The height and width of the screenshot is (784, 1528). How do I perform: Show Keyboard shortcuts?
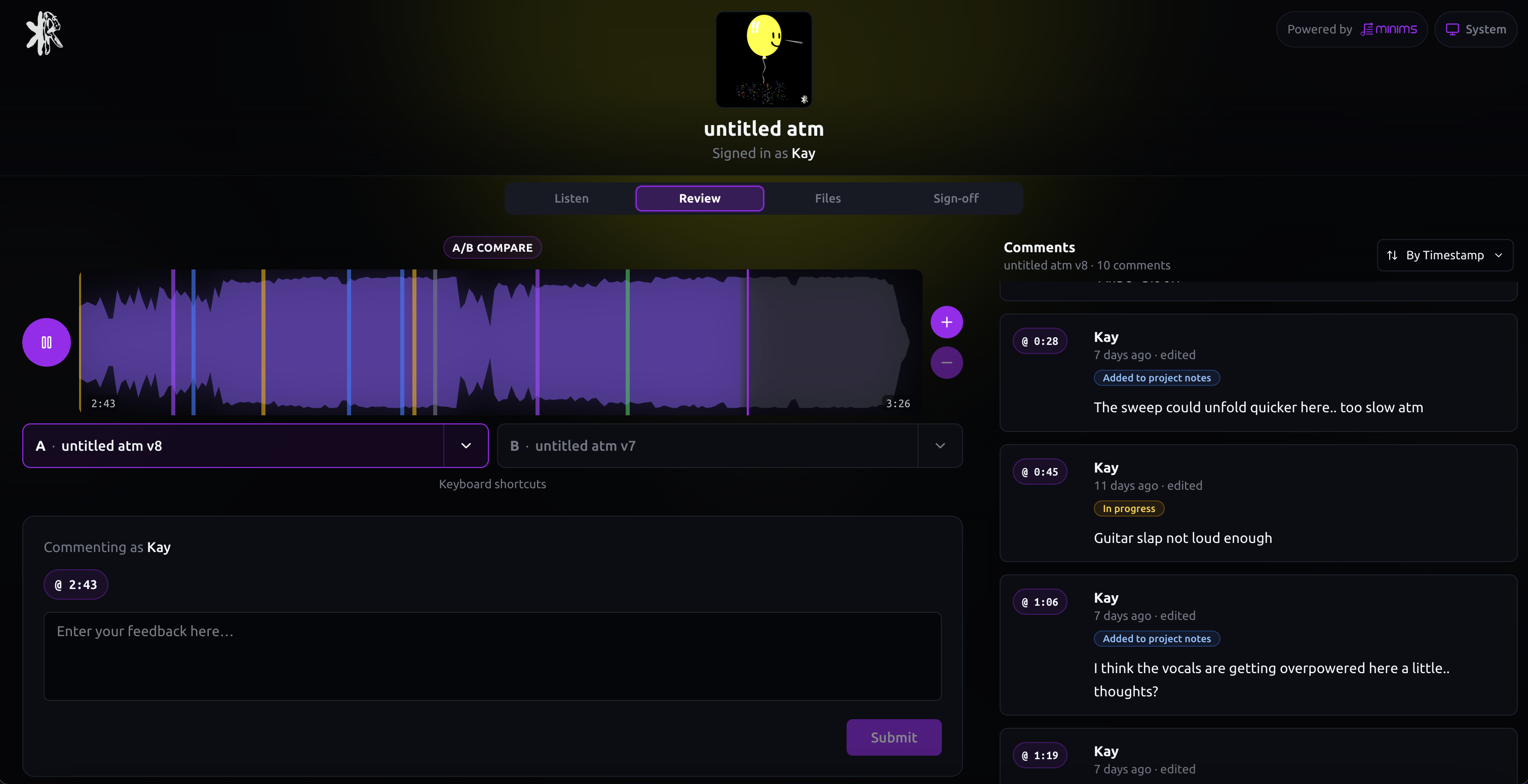click(x=492, y=484)
